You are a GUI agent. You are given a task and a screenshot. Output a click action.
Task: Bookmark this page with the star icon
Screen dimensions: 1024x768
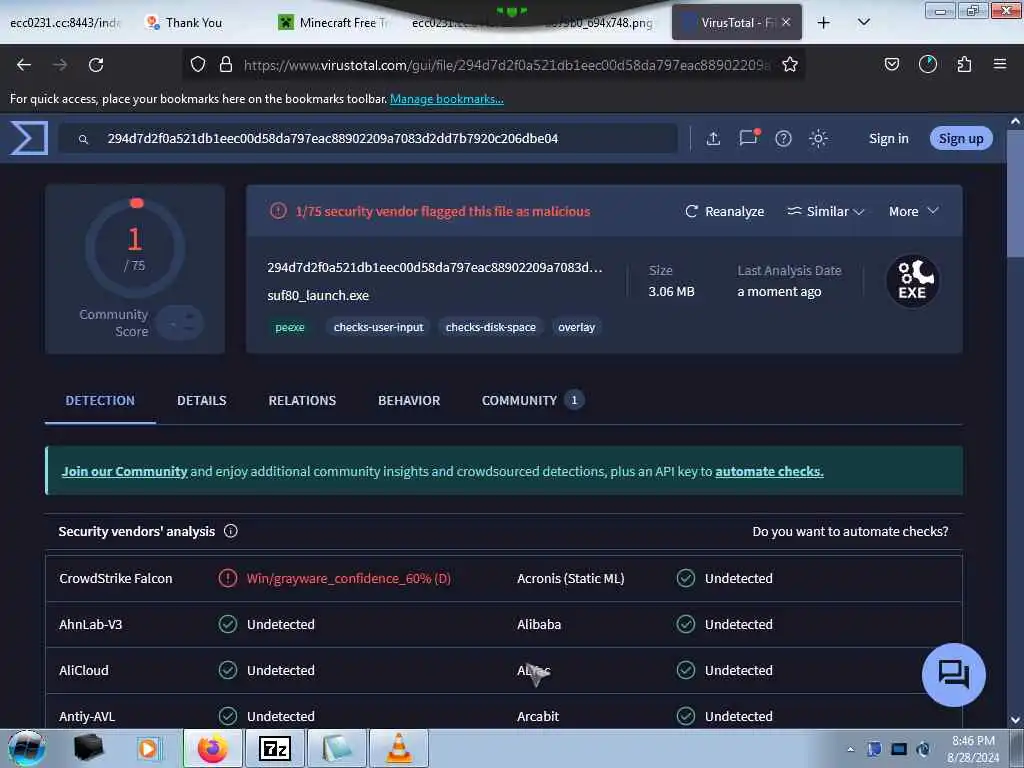coord(790,64)
